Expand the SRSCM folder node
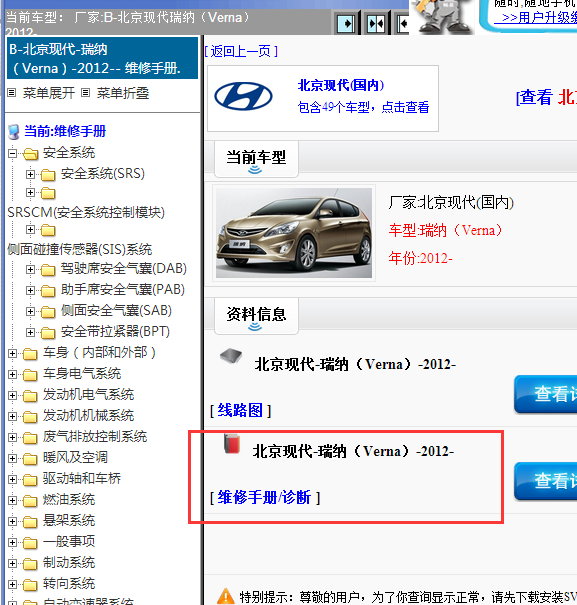Viewport: 577px width, 605px height. pyautogui.click(x=30, y=192)
